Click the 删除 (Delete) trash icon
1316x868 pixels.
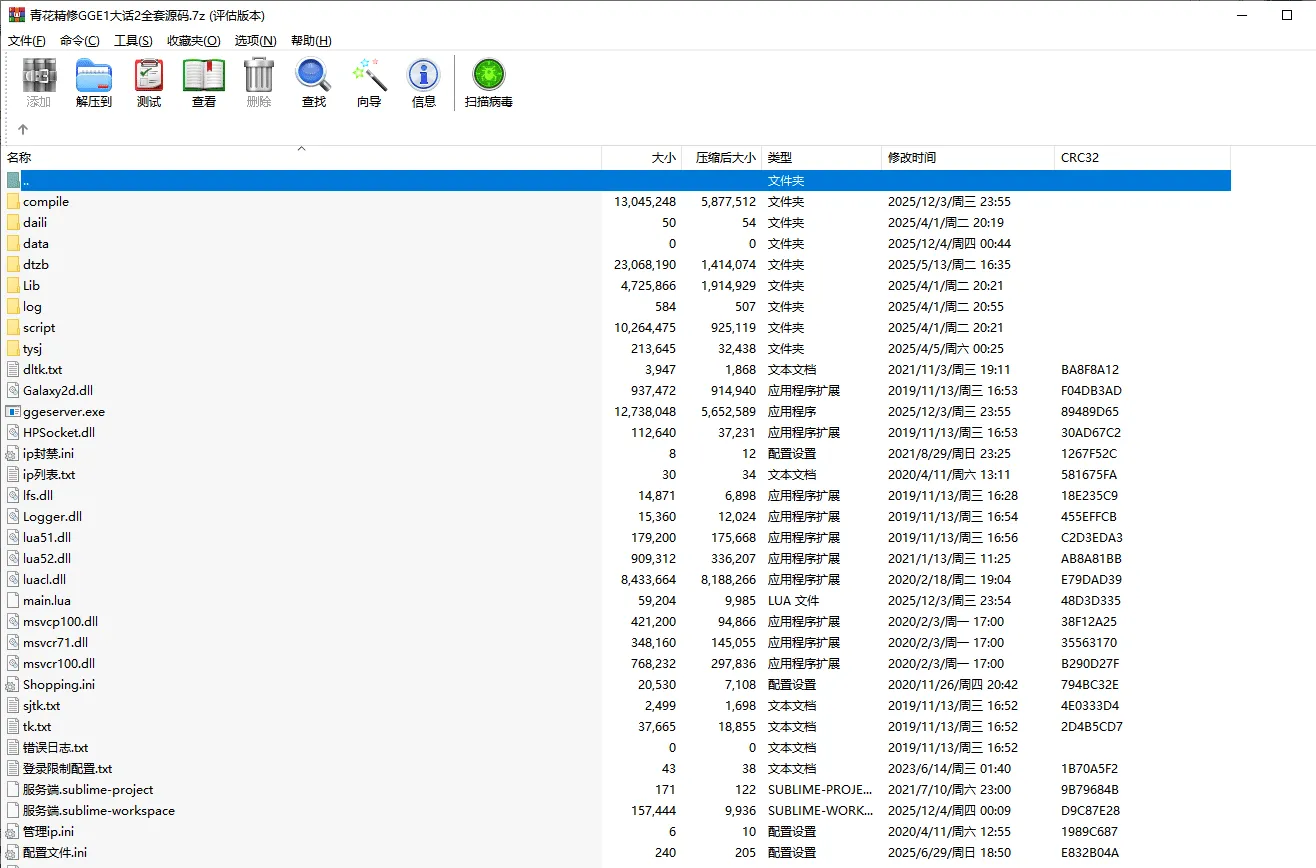coord(259,75)
